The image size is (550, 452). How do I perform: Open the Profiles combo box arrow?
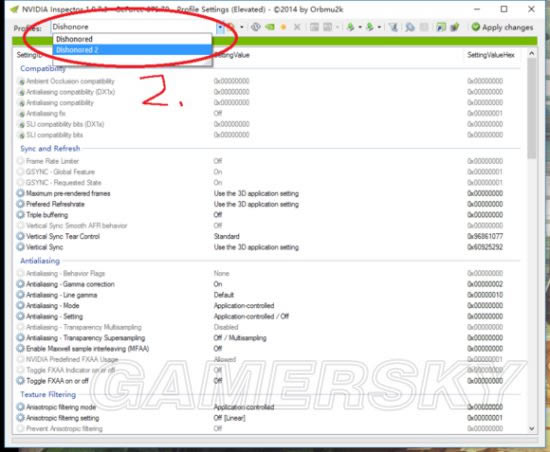(x=220, y=27)
